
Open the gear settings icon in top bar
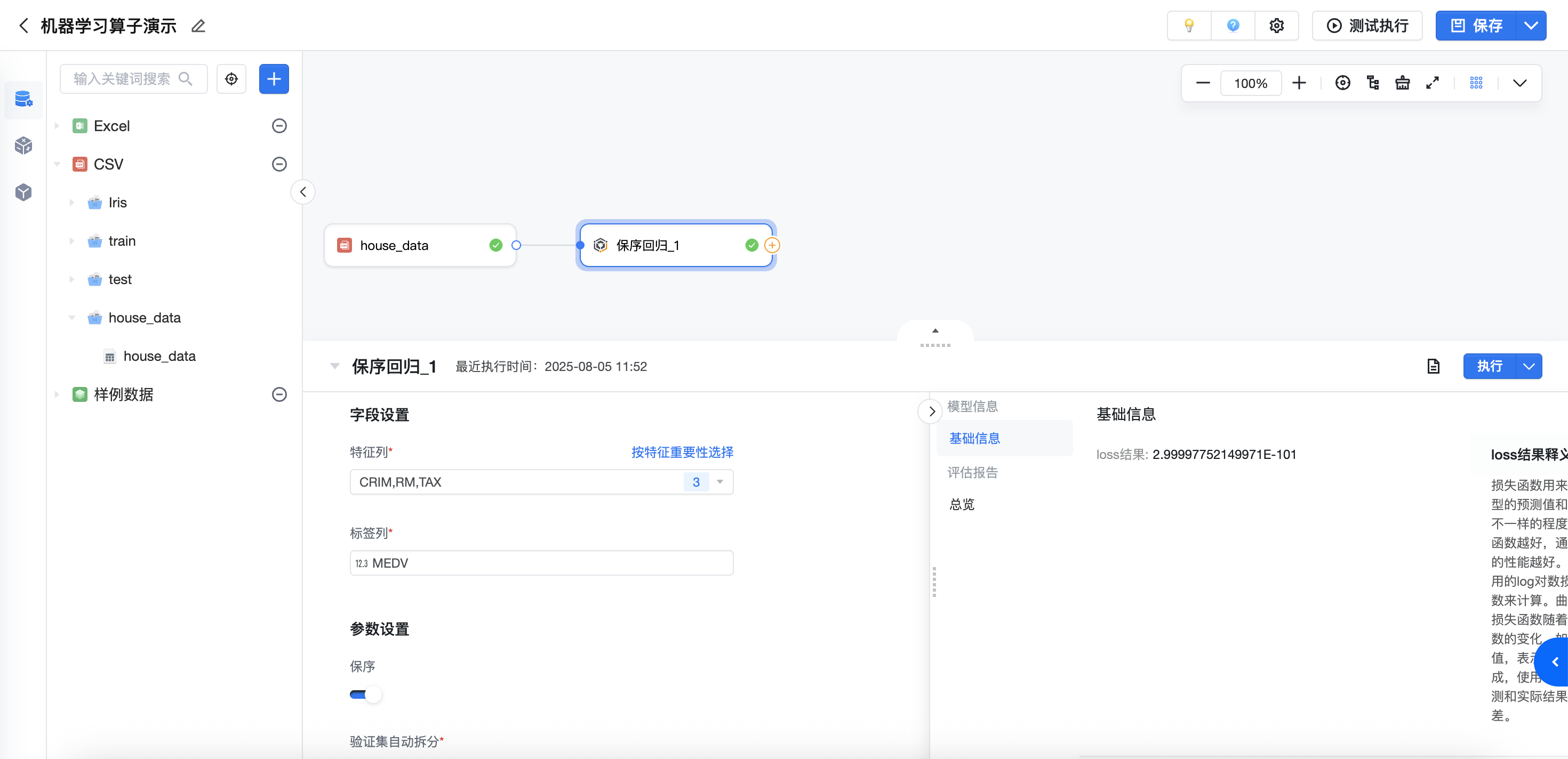[x=1276, y=26]
